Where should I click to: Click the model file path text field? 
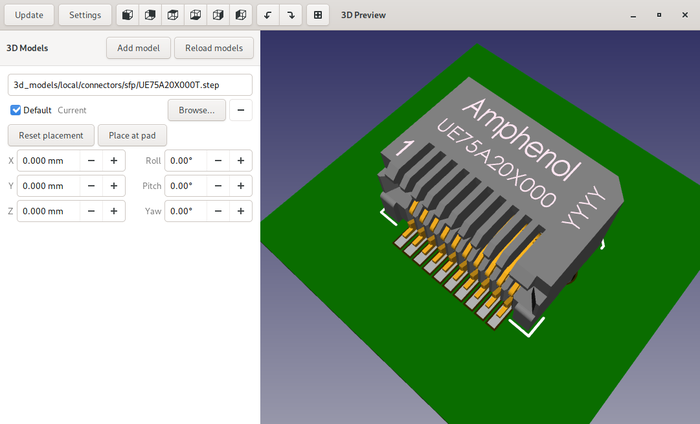[x=130, y=85]
